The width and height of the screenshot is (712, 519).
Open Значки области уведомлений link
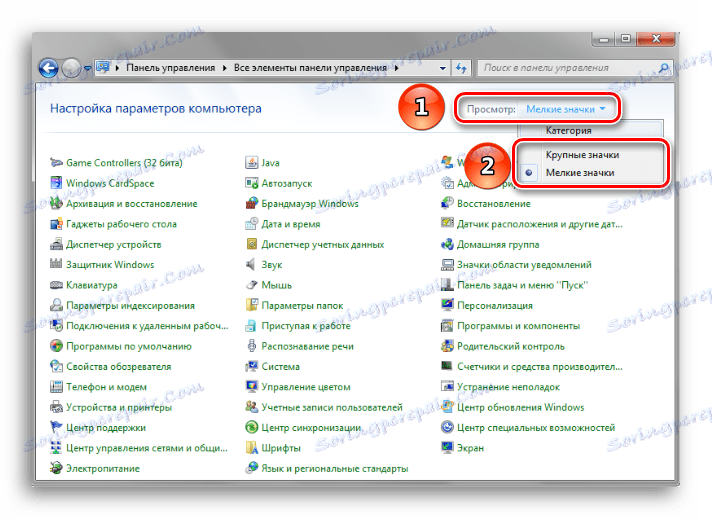click(524, 264)
